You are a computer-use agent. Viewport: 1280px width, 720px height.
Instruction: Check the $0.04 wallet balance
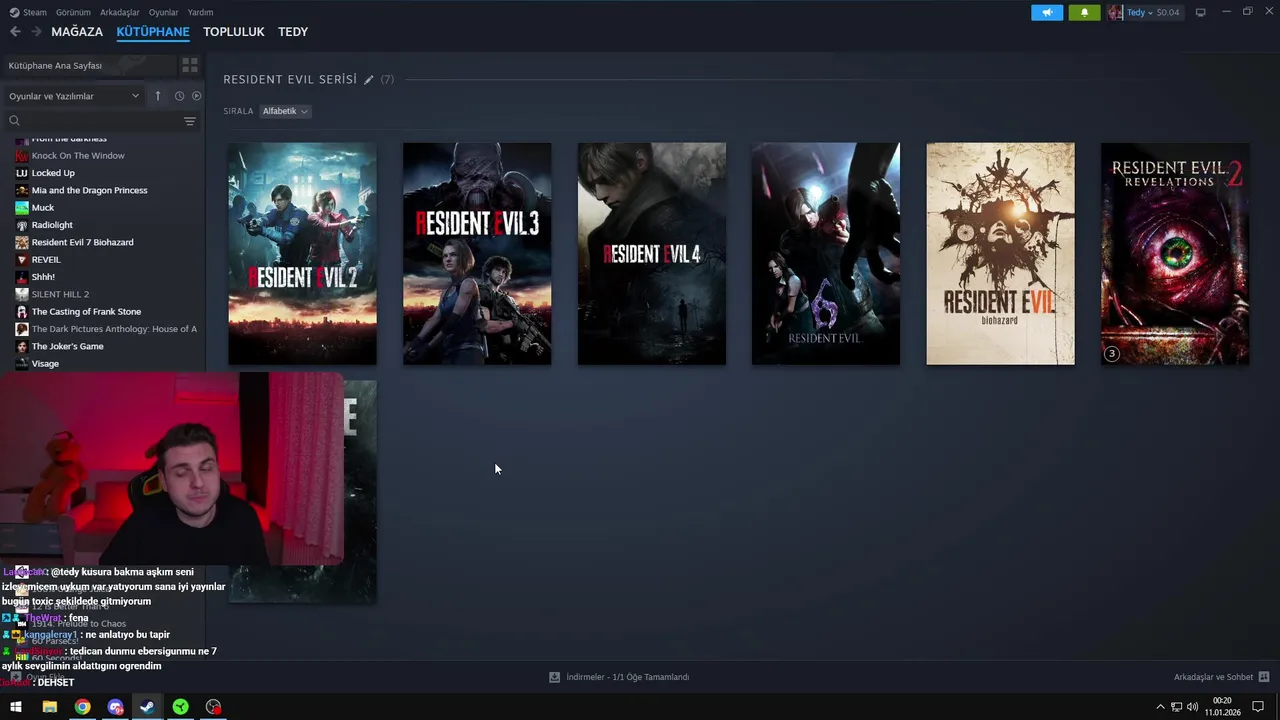pos(1168,13)
